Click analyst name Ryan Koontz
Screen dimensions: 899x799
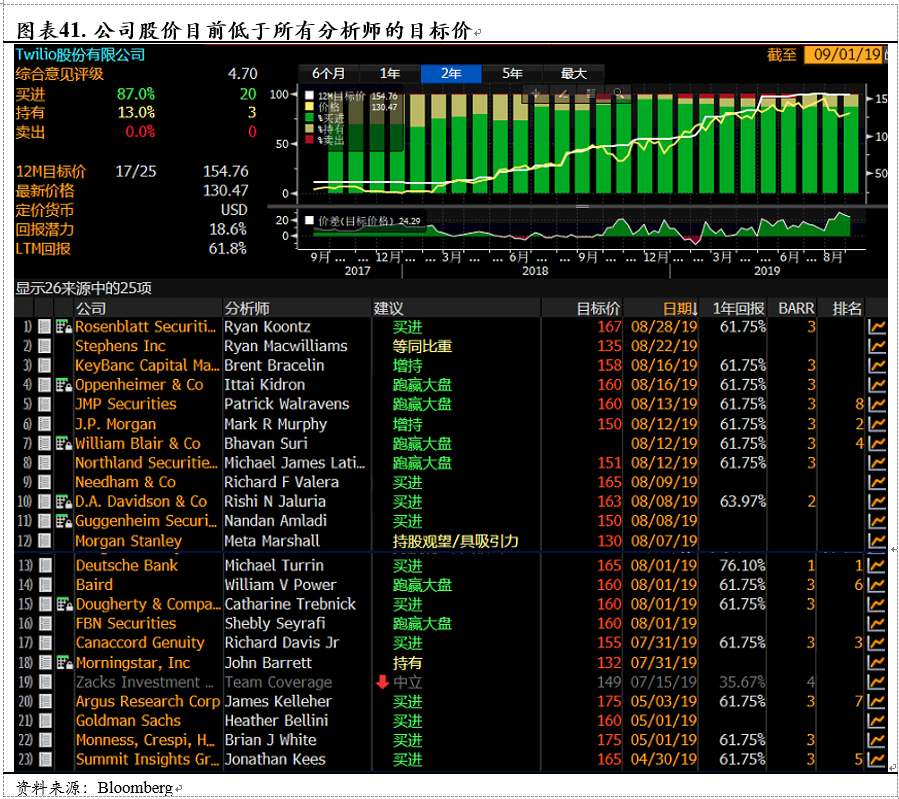267,327
